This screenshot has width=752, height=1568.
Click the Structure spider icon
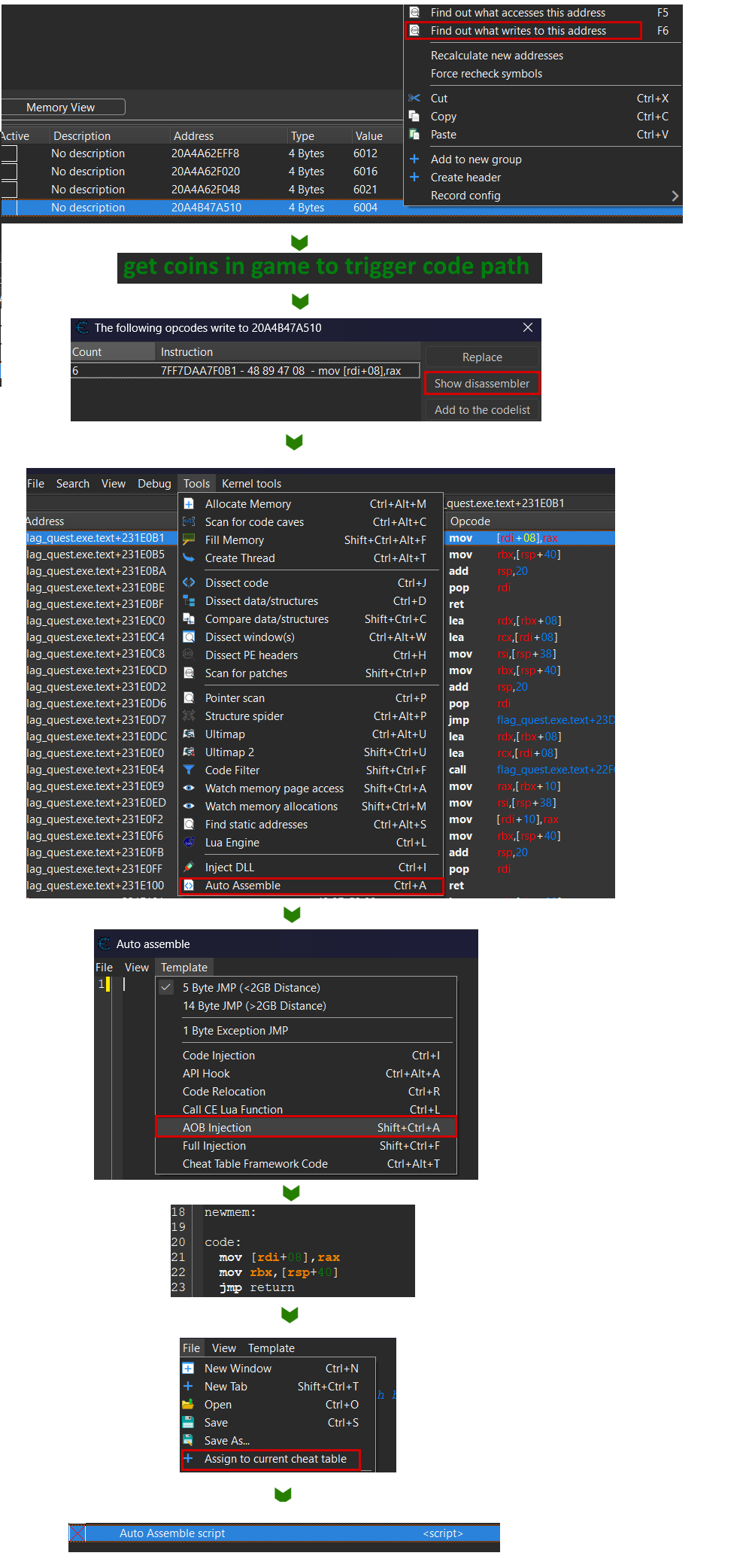(x=190, y=716)
